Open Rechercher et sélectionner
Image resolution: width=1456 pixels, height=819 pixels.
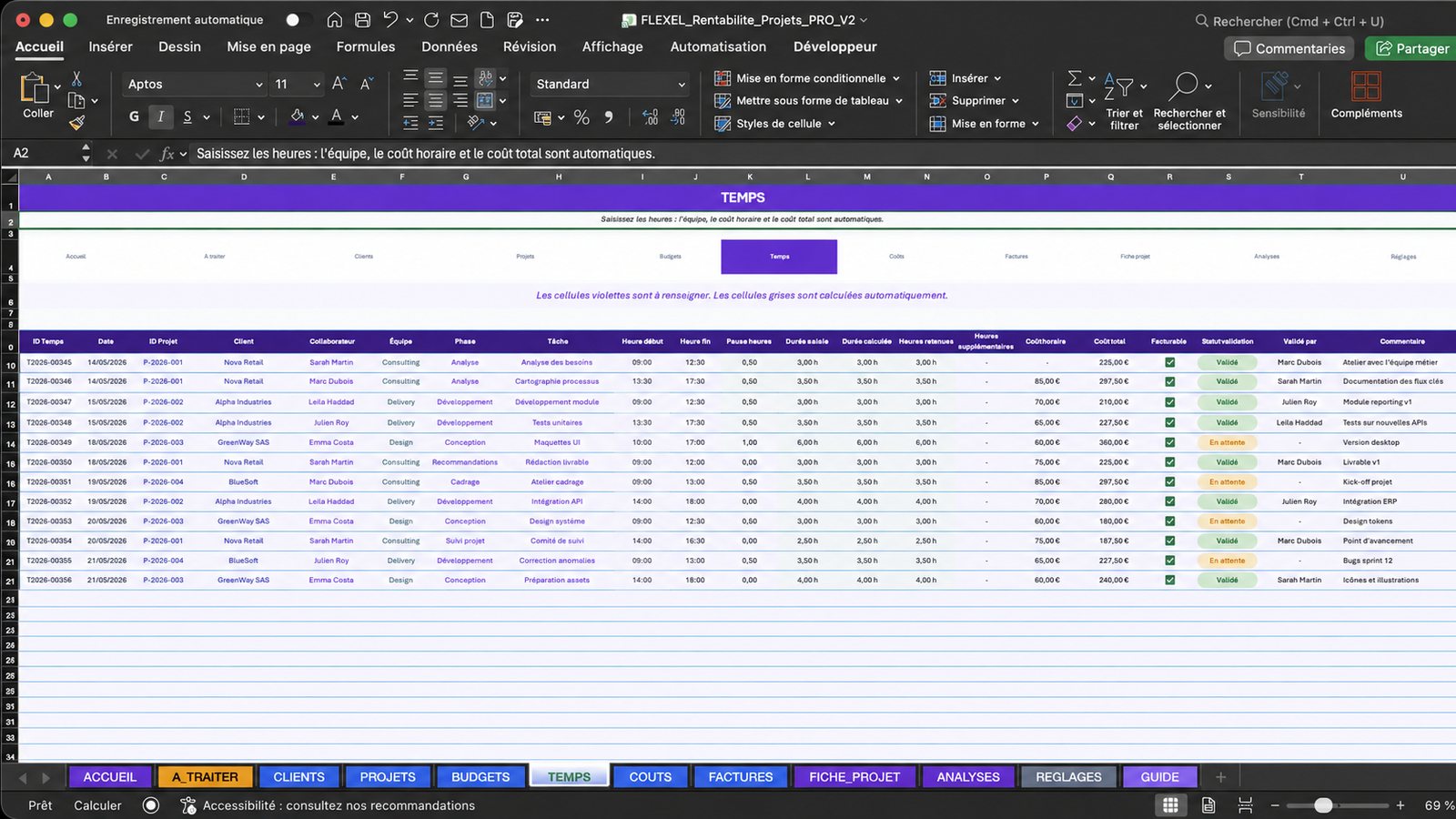pos(1189,102)
